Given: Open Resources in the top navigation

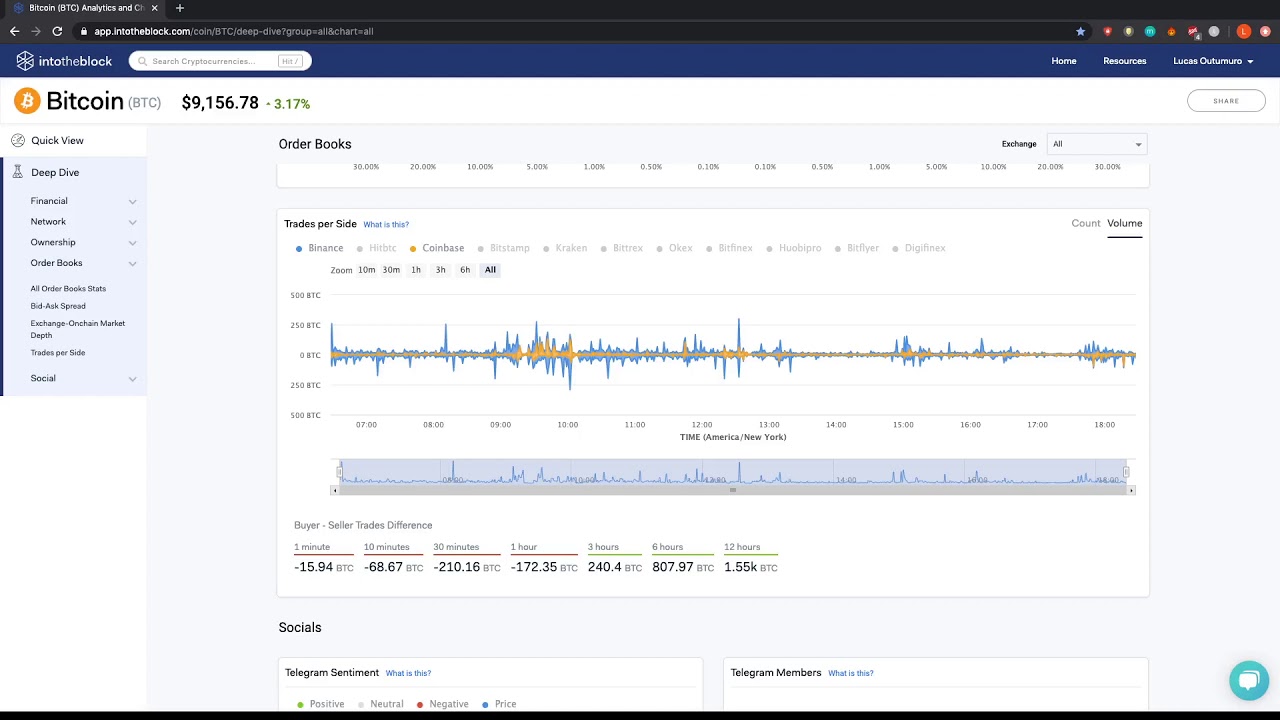Looking at the screenshot, I should point(1125,61).
